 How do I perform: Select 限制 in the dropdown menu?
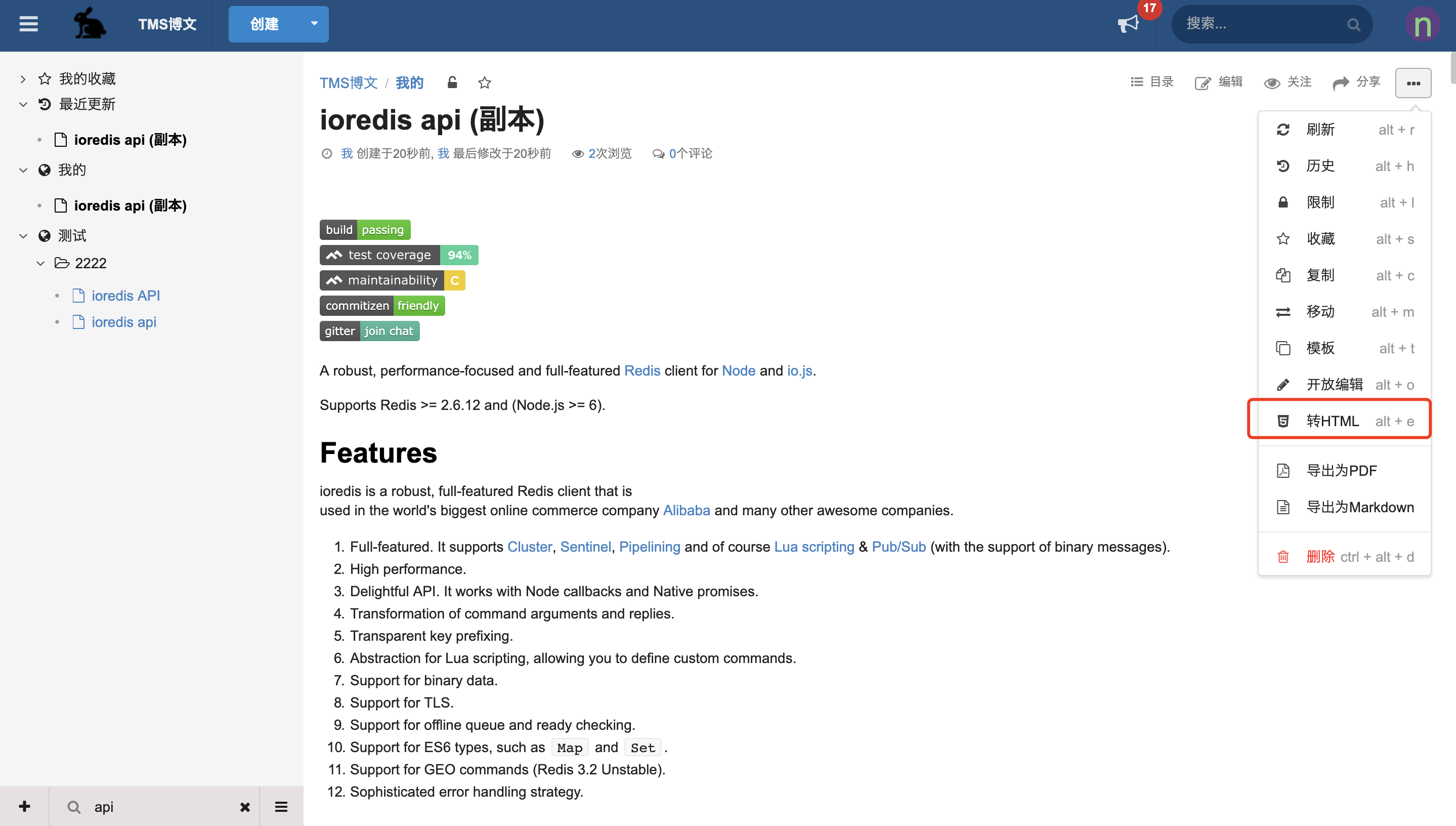click(x=1344, y=202)
